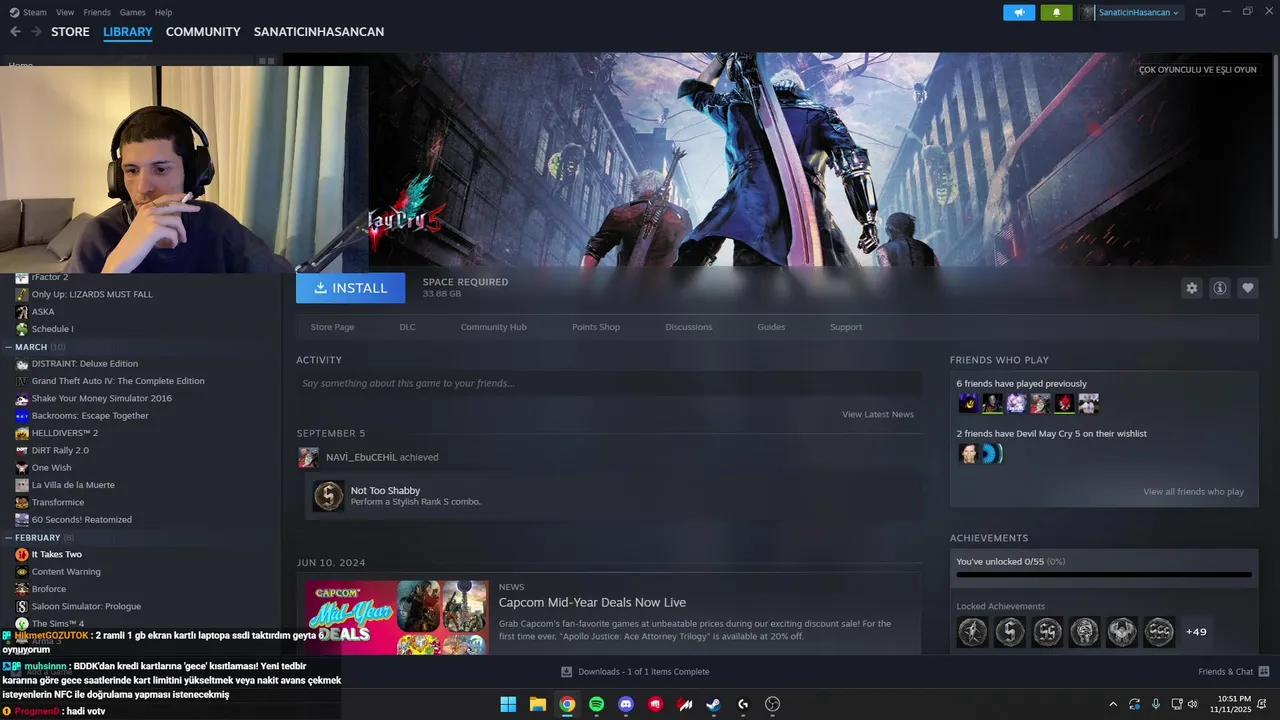The image size is (1280, 720).
Task: Select Grand Theft Auto IV: The Complete Edition
Action: [118, 381]
